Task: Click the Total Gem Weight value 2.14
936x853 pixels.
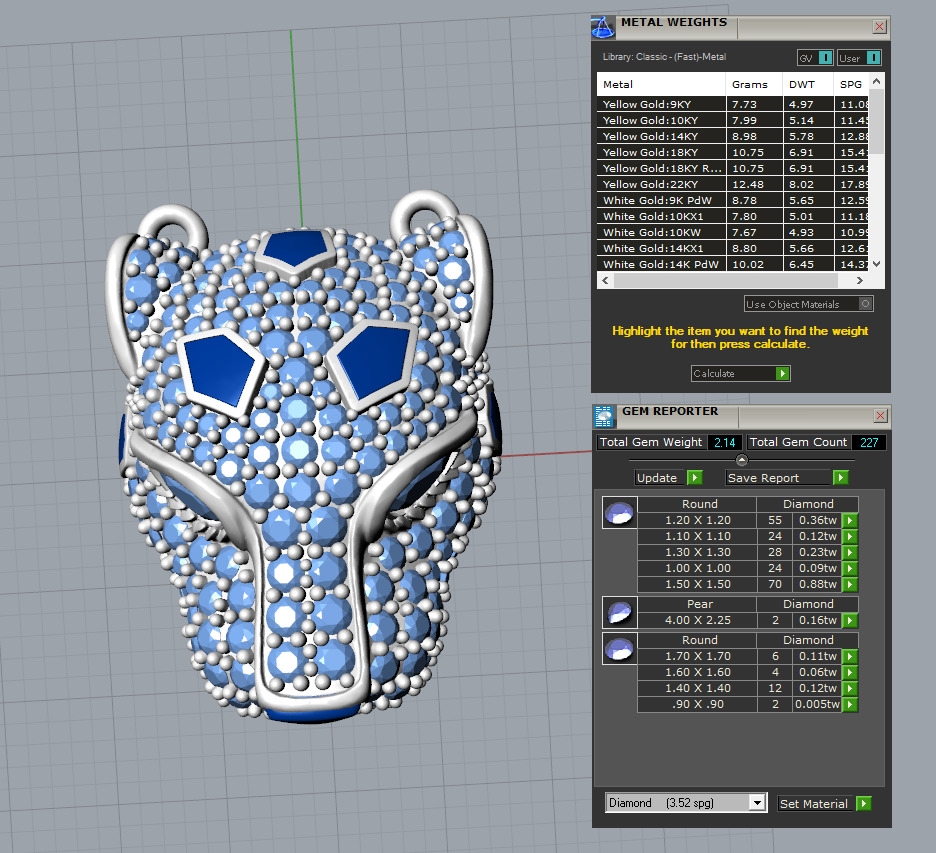Action: (725, 442)
